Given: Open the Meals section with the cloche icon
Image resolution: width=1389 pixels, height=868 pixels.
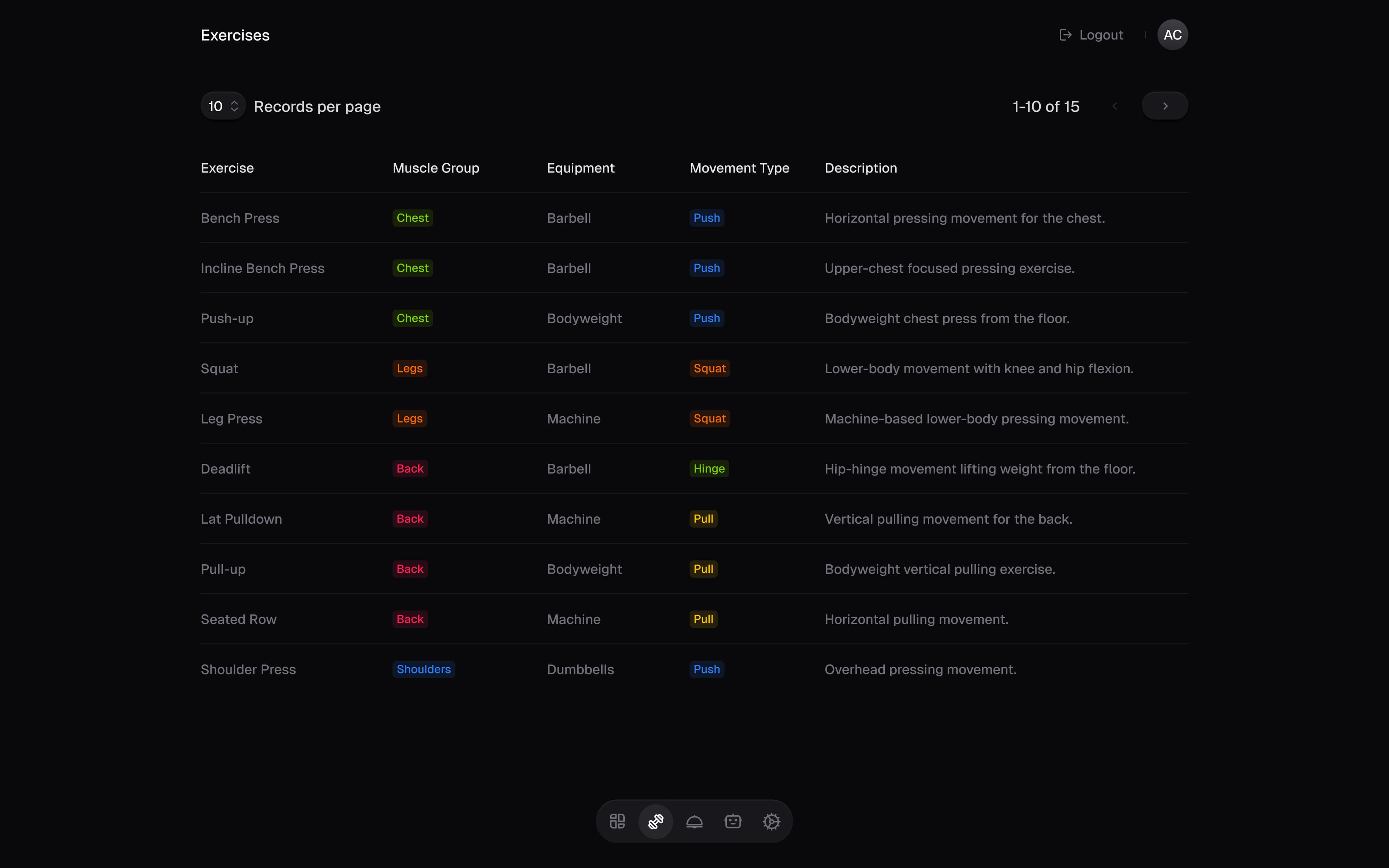Looking at the screenshot, I should 694,821.
